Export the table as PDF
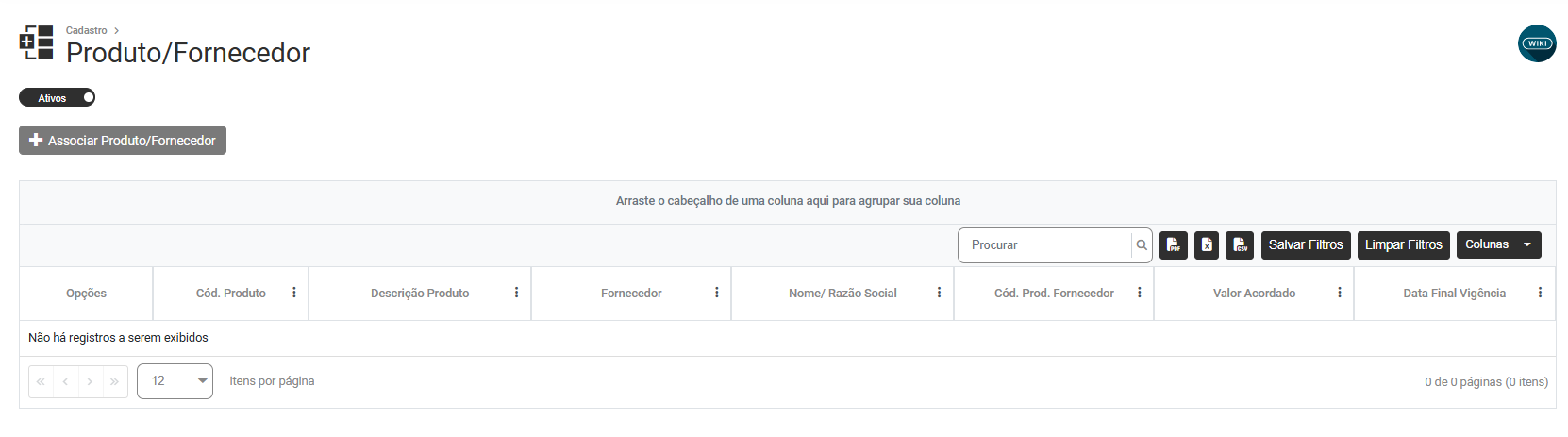This screenshot has height=437, width=1568. coord(1173,245)
